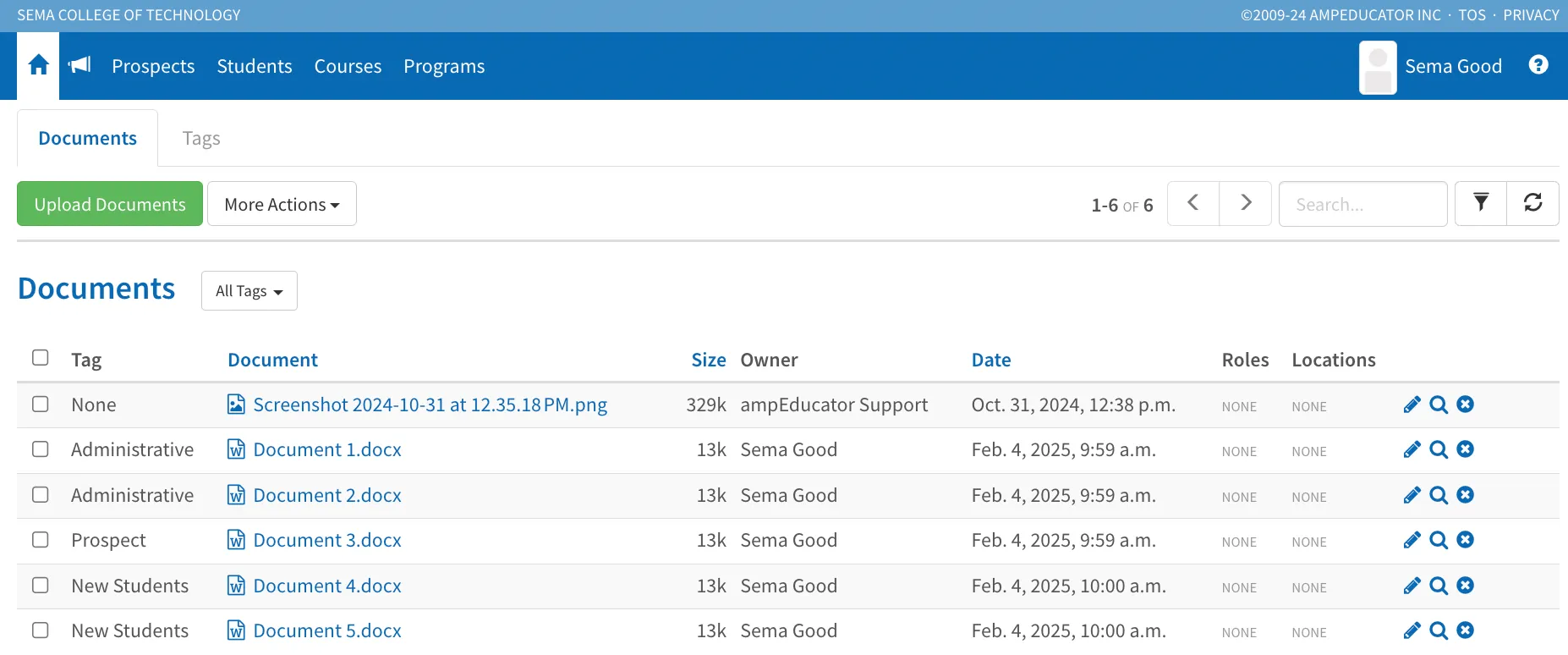The height and width of the screenshot is (655, 1568).
Task: Open the filter funnel icon
Action: pos(1481,203)
